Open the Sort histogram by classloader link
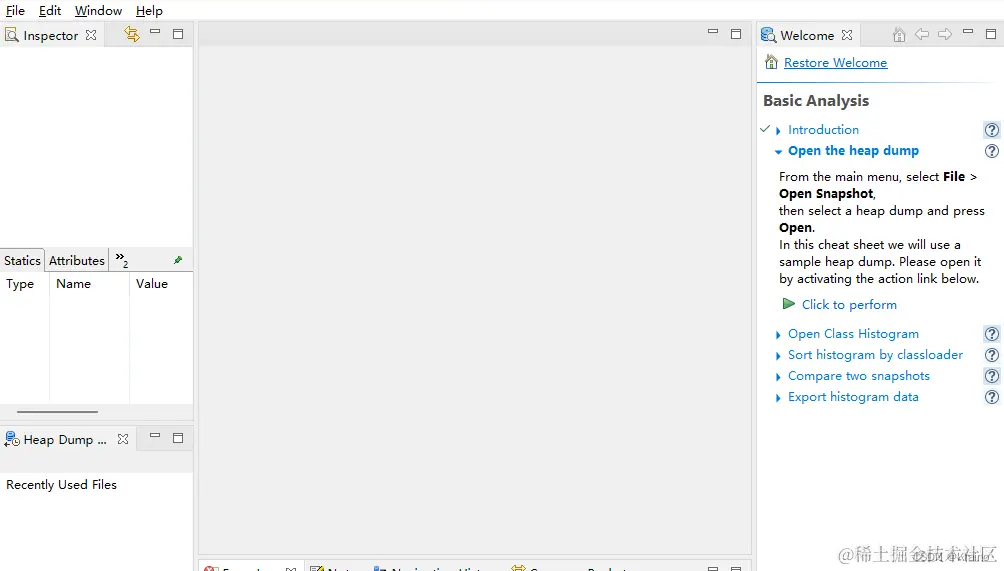1004x571 pixels. 875,355
